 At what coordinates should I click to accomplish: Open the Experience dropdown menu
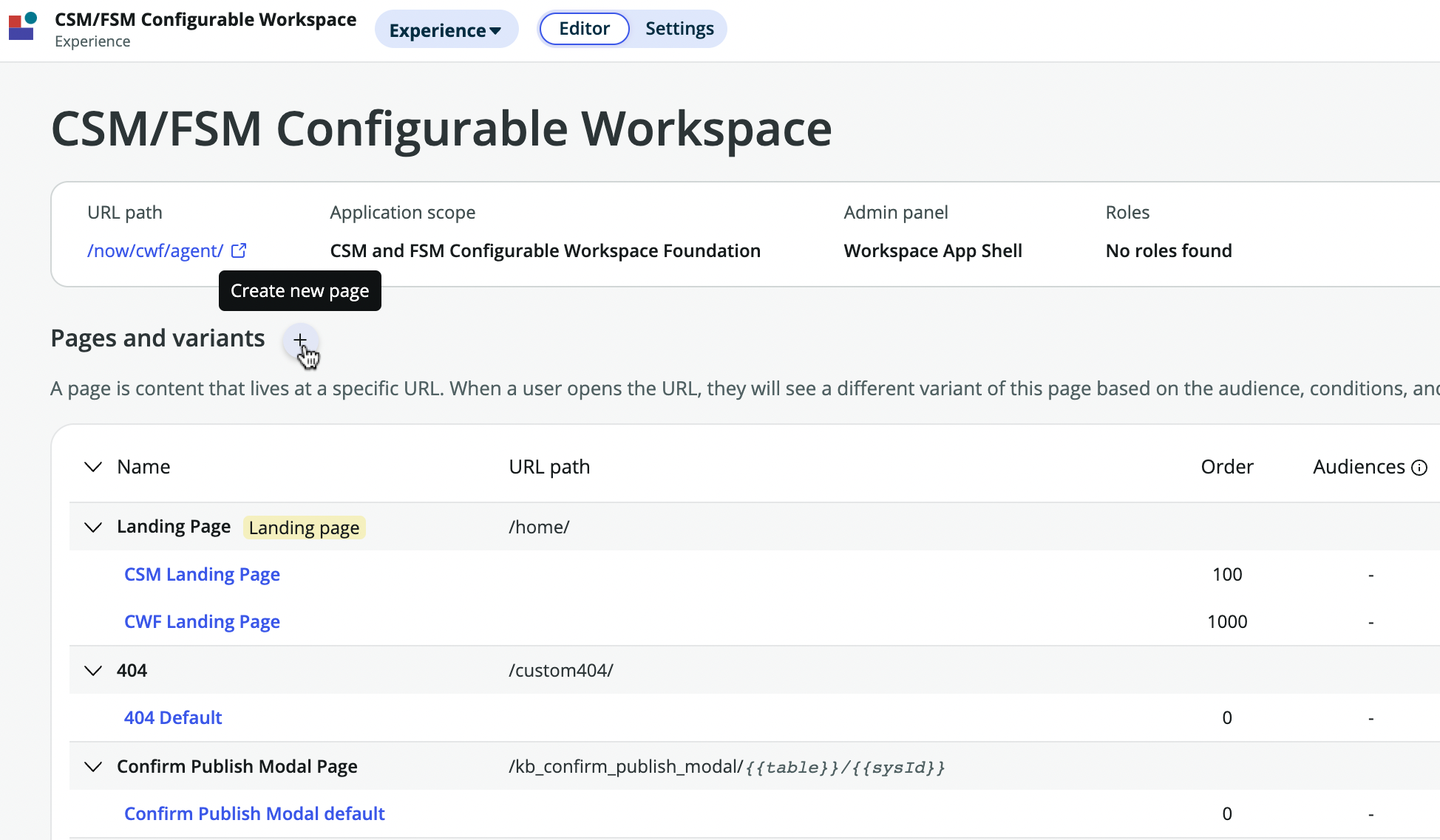point(446,30)
